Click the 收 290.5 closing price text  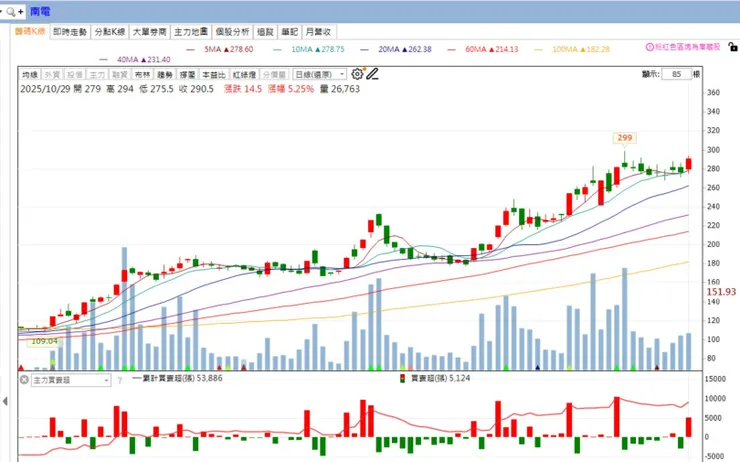click(x=196, y=89)
